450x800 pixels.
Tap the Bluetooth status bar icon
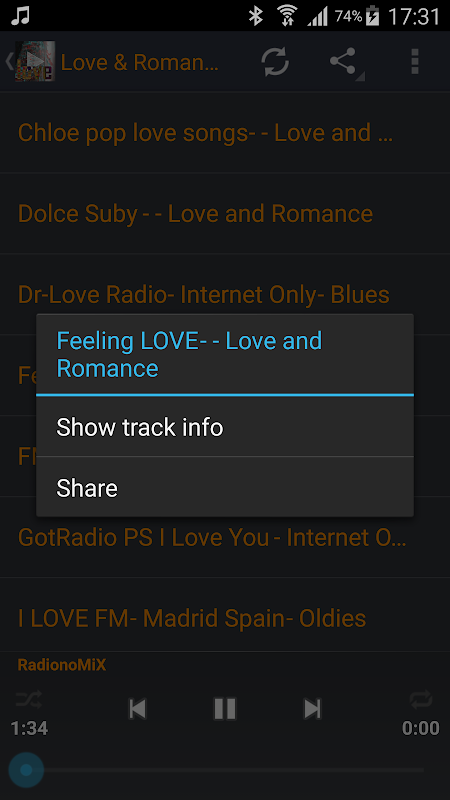(255, 16)
